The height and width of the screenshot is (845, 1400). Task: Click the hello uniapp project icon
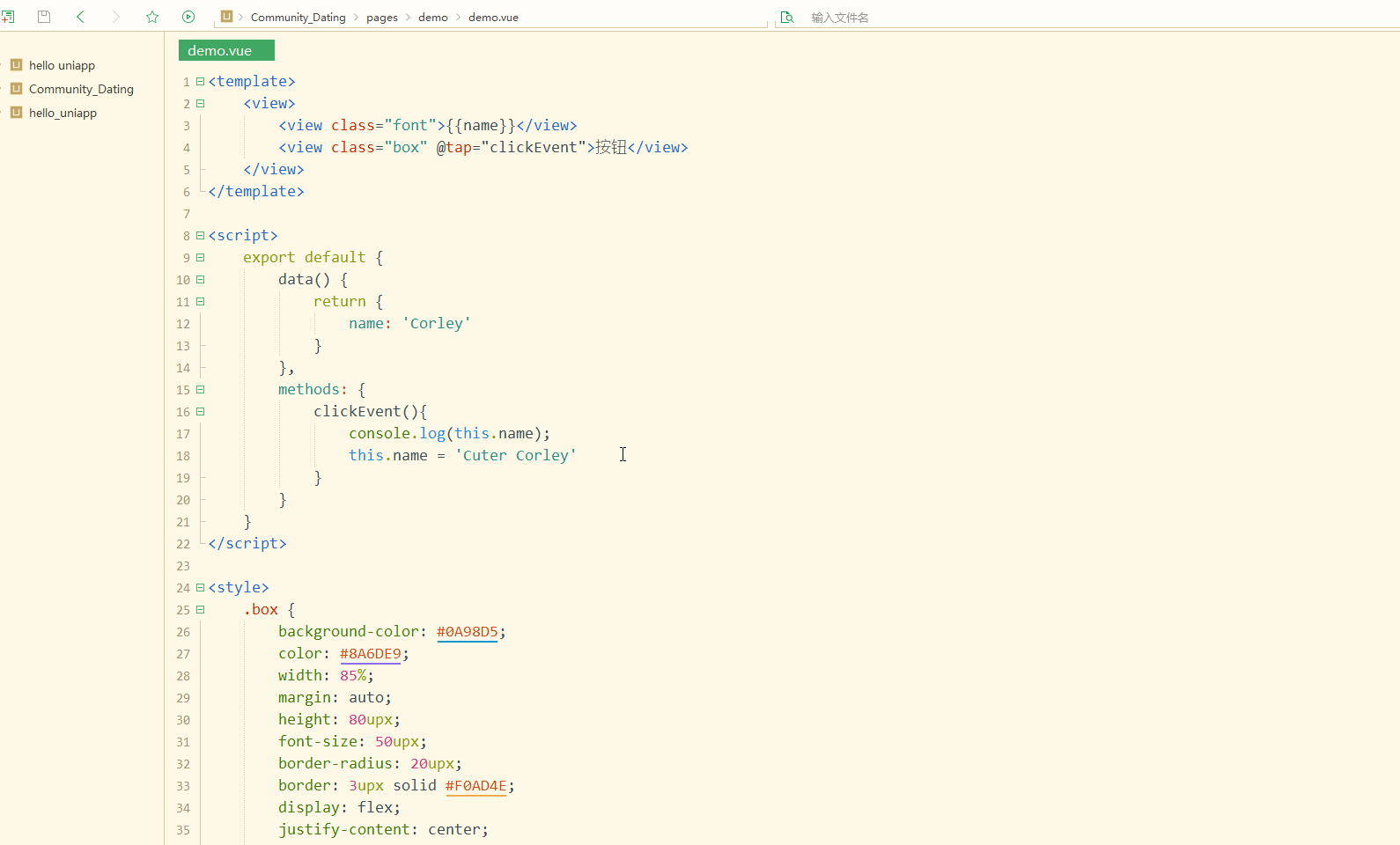(x=16, y=64)
